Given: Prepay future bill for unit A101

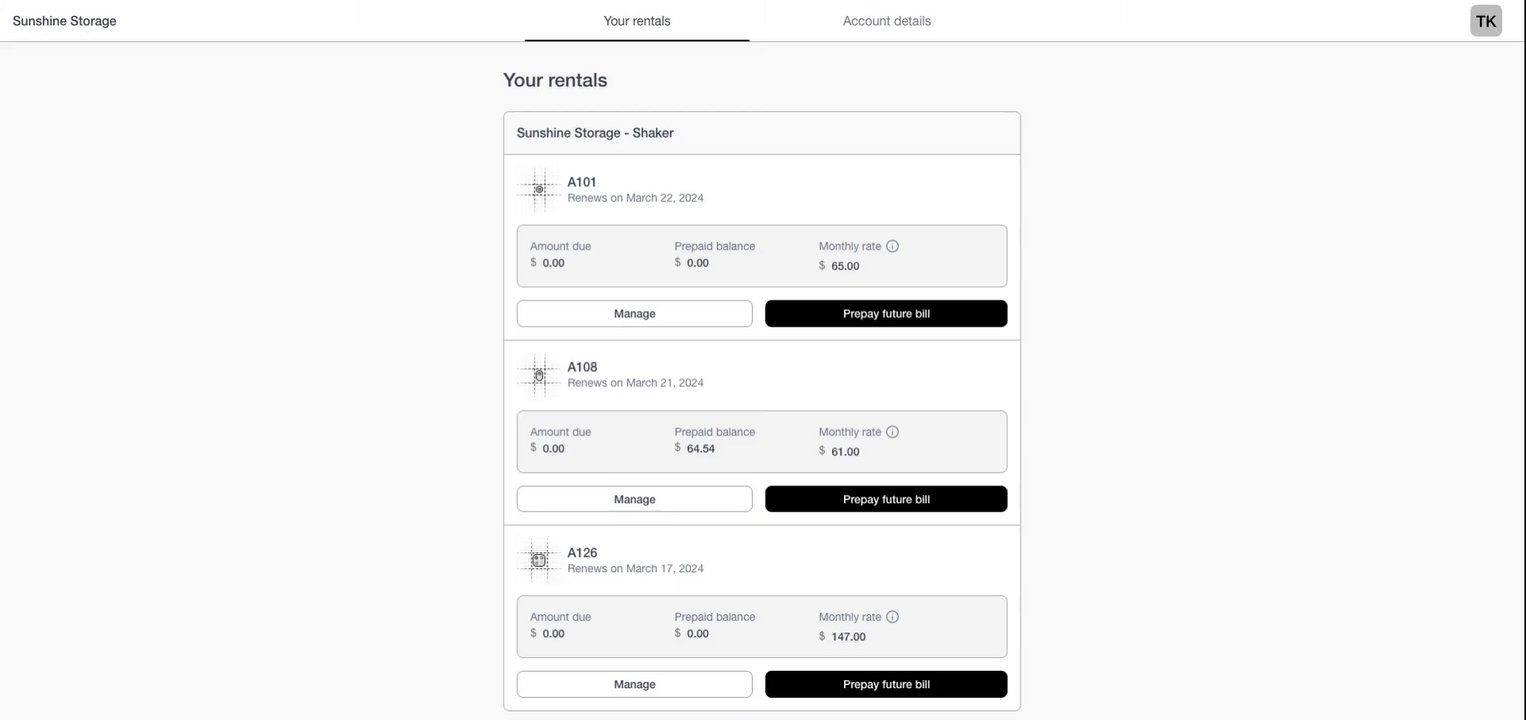Looking at the screenshot, I should [886, 314].
